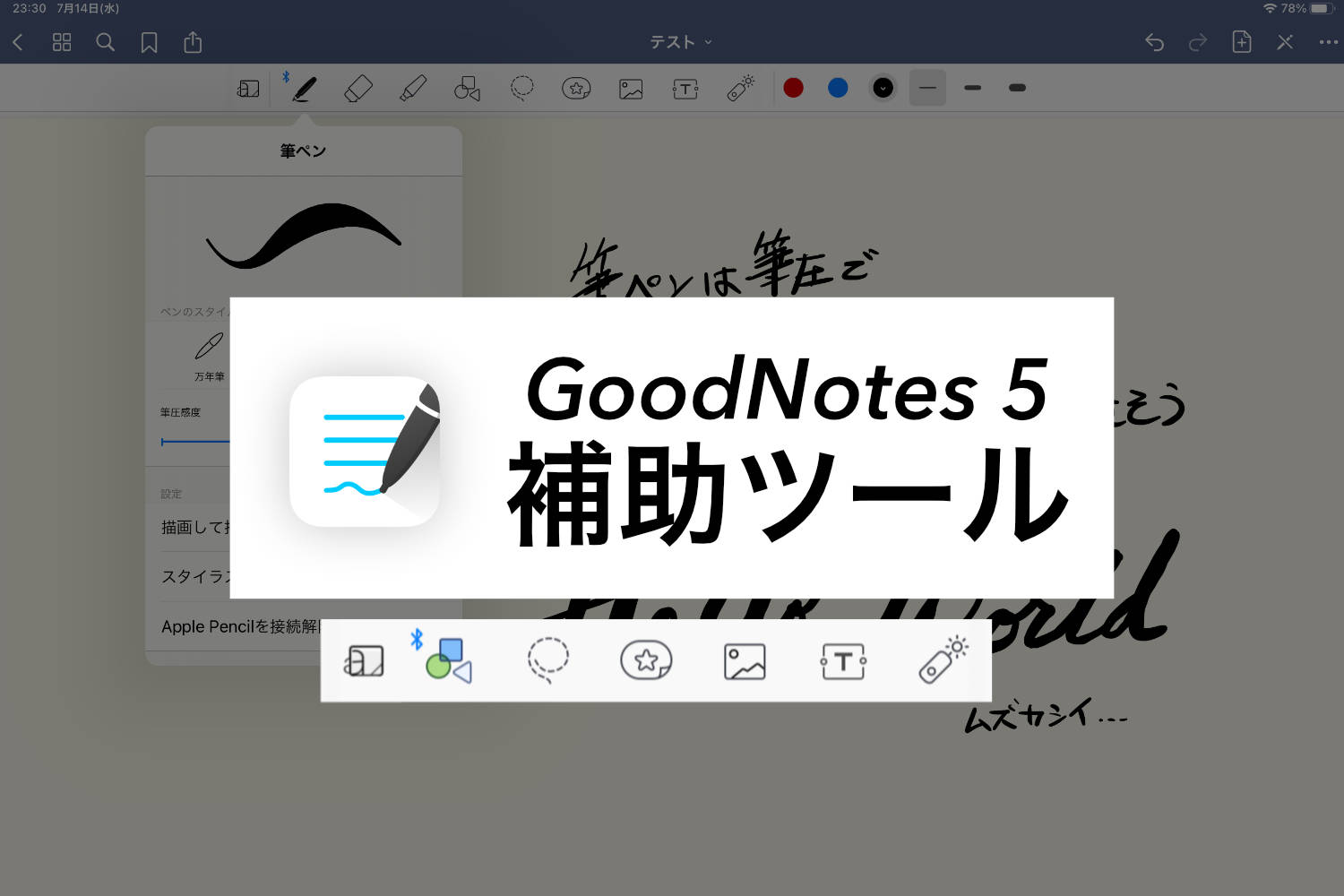Viewport: 1344px width, 896px height.
Task: Open the selected black color swatch
Action: pyautogui.click(x=883, y=88)
